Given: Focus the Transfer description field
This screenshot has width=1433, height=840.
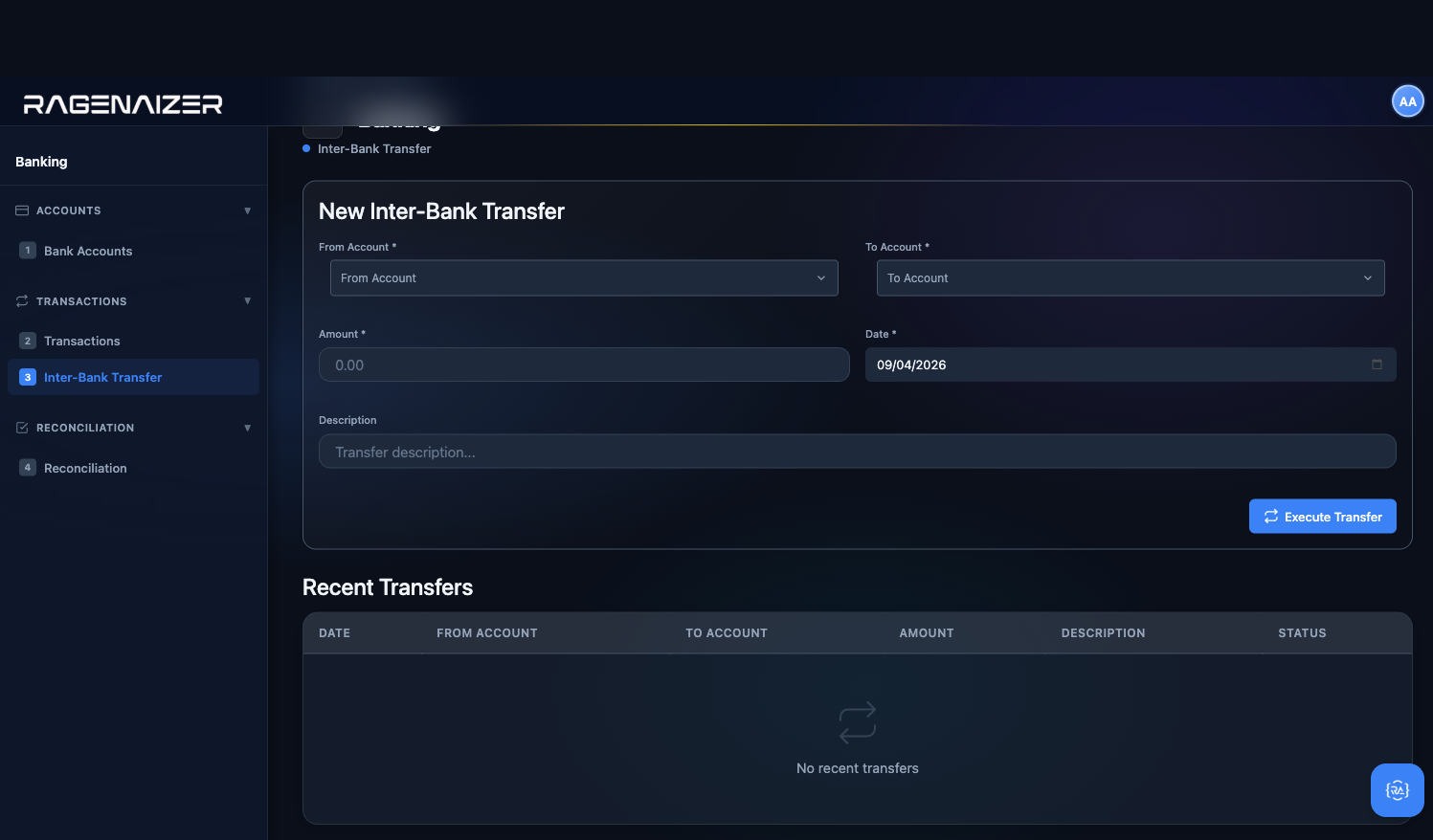Looking at the screenshot, I should 857,452.
